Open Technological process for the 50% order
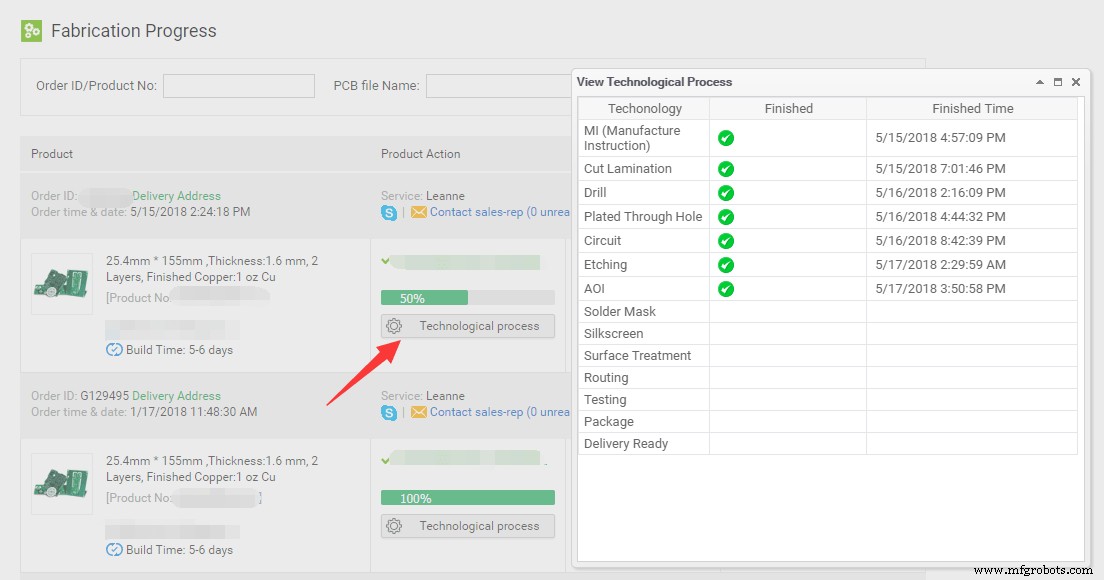Screen dimensions: 1104x580 click(467, 326)
